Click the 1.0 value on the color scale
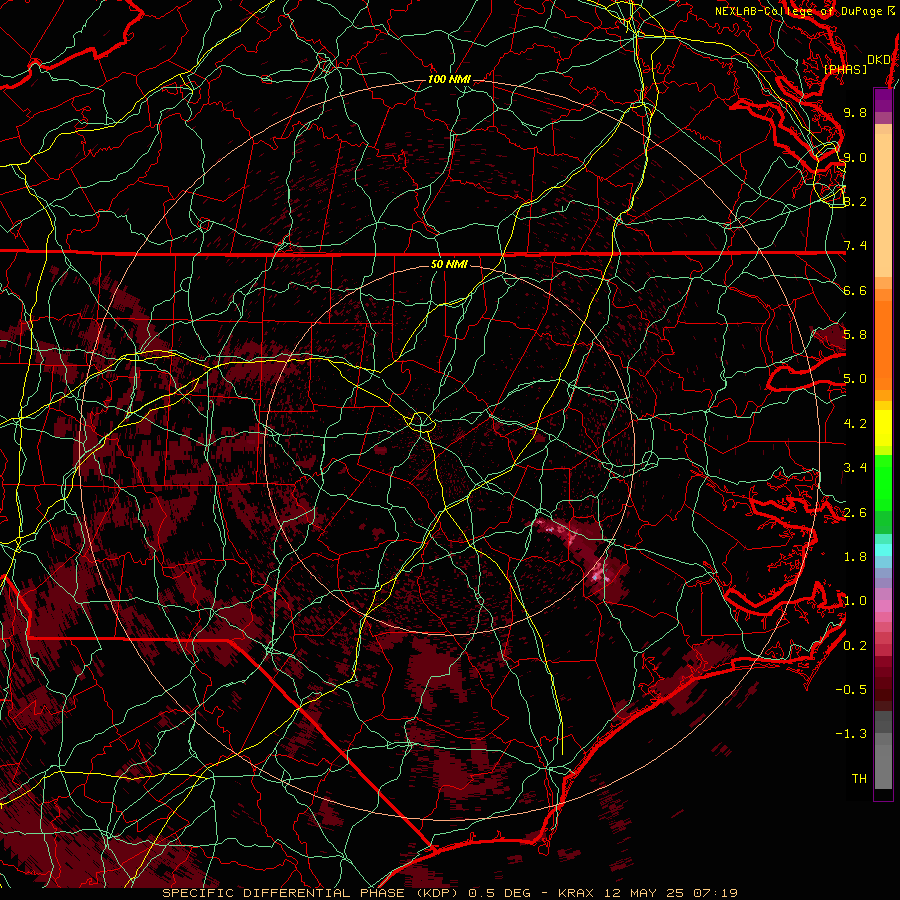 click(855, 601)
